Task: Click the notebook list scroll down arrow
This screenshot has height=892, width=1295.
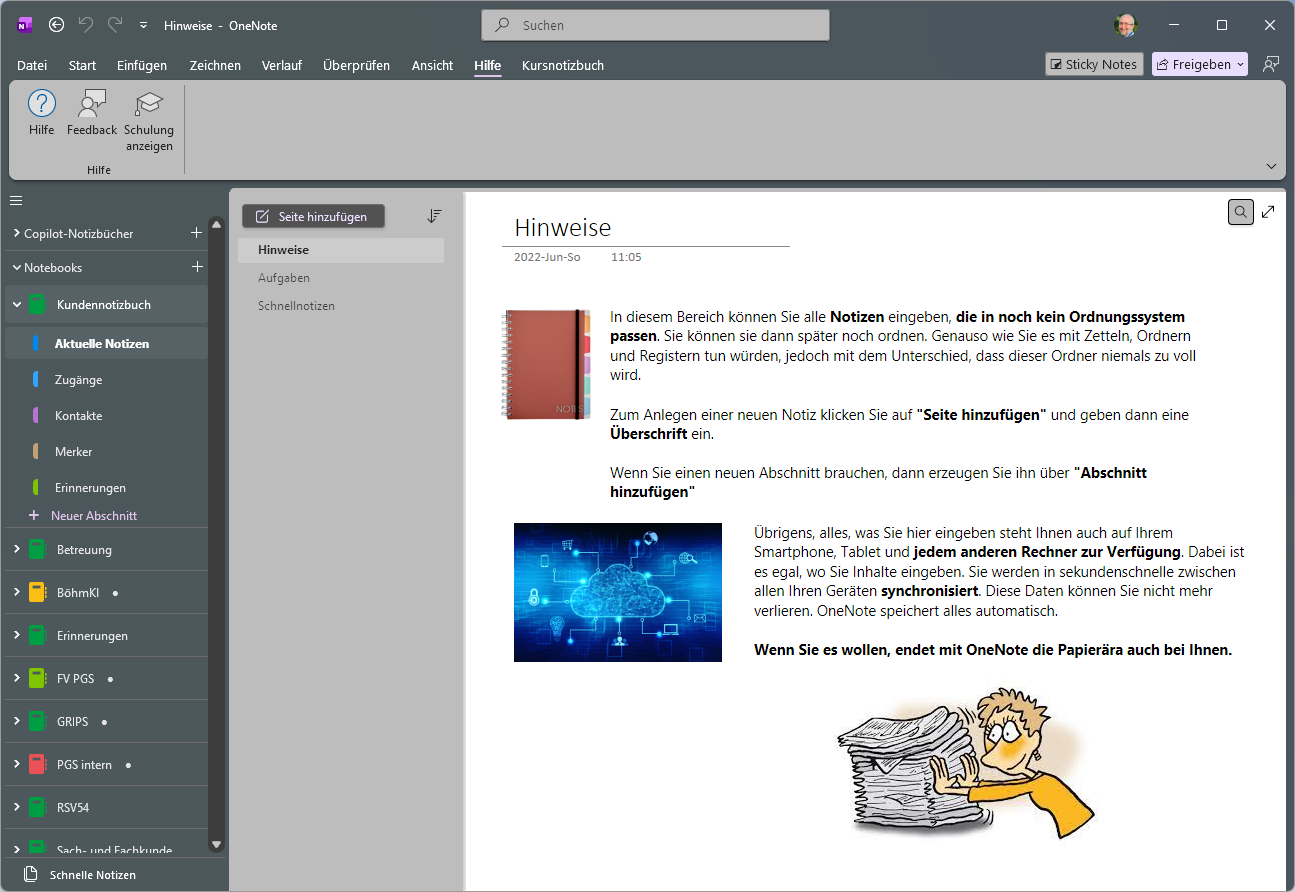Action: coord(216,845)
